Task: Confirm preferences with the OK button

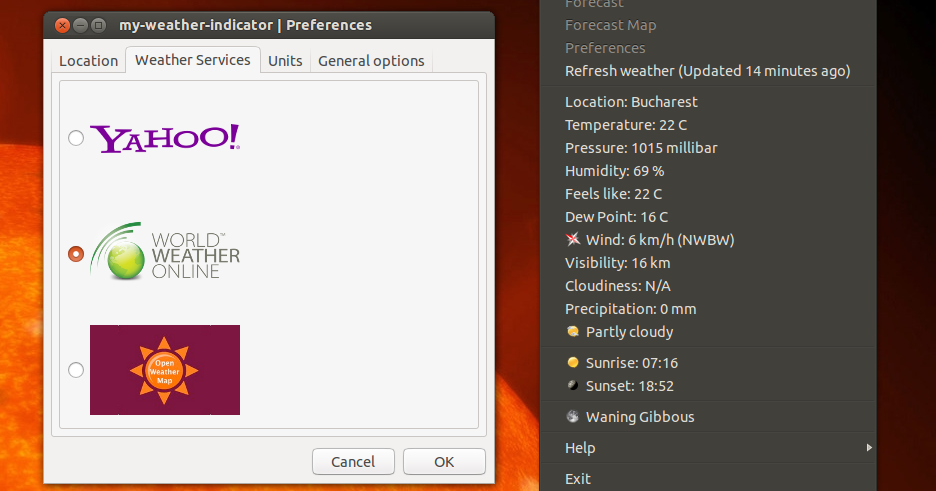Action: coord(444,462)
